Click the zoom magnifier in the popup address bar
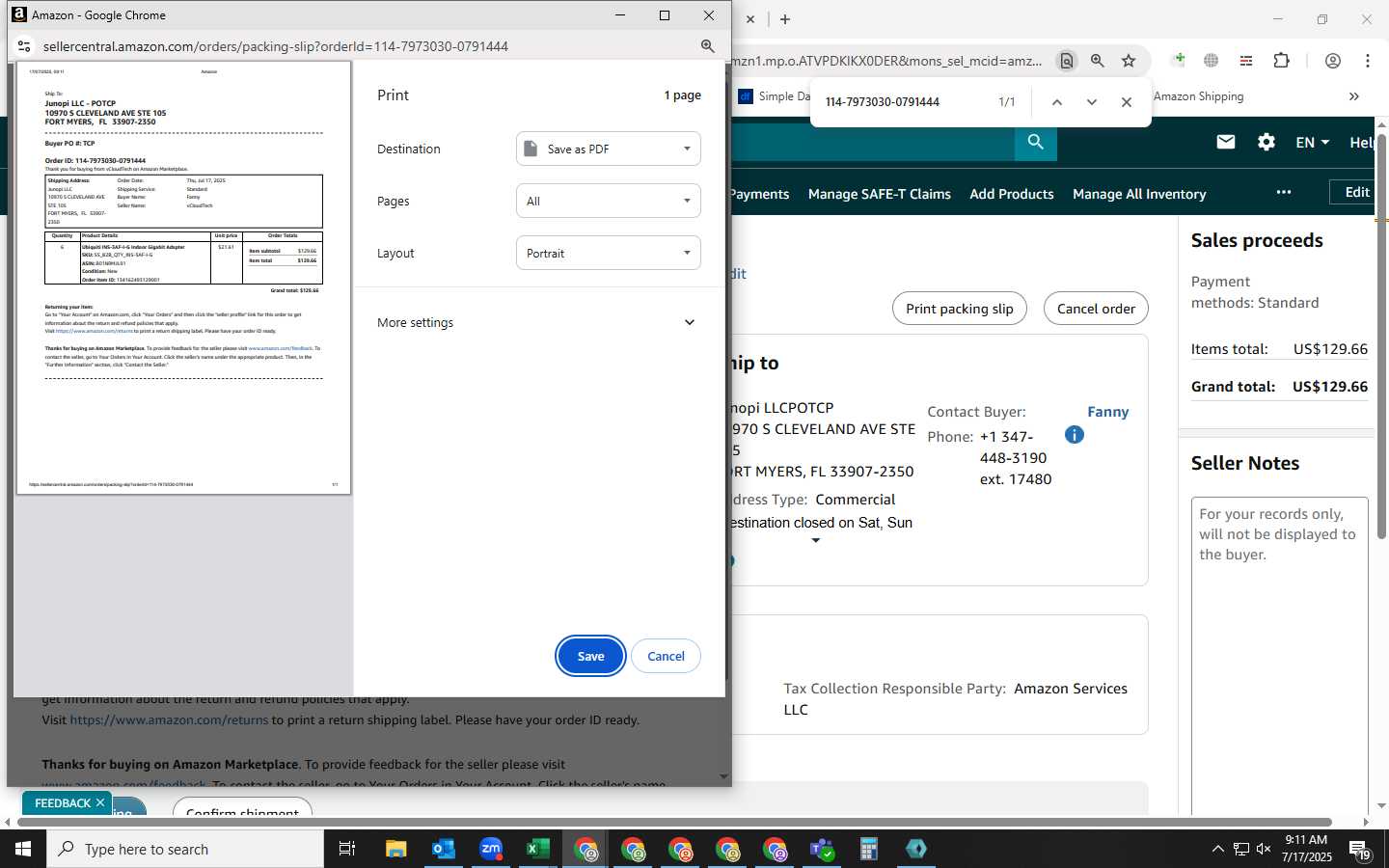Screen dimensions: 1389x868 (x=707, y=46)
